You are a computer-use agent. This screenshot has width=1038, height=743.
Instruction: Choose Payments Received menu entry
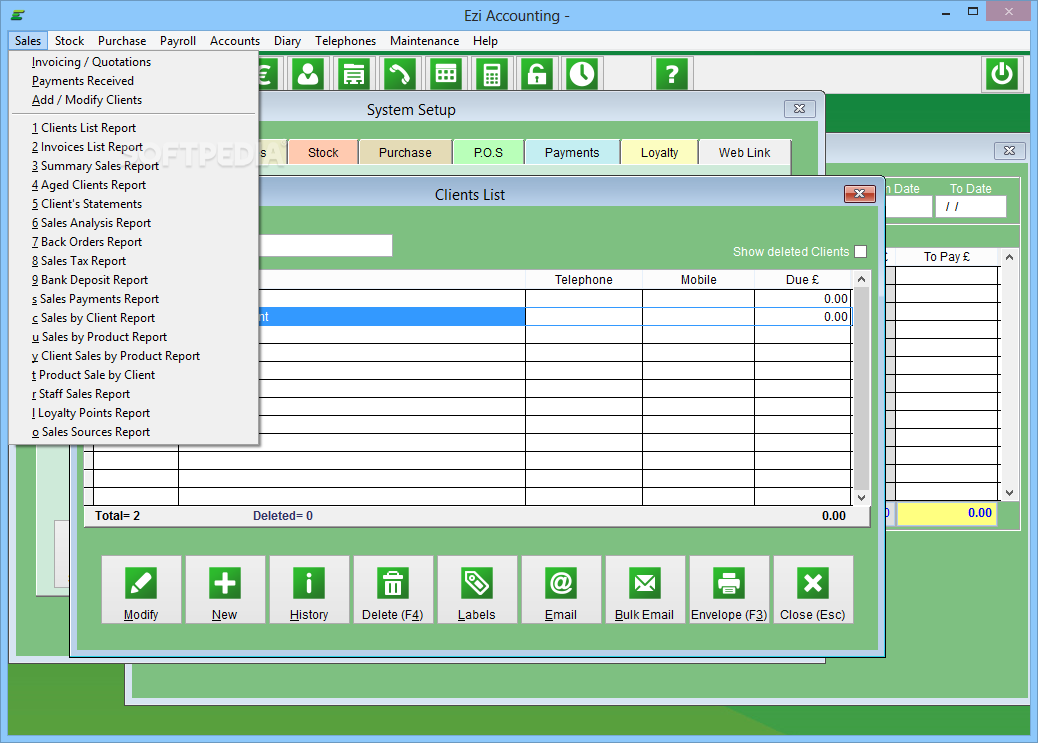coord(134,81)
